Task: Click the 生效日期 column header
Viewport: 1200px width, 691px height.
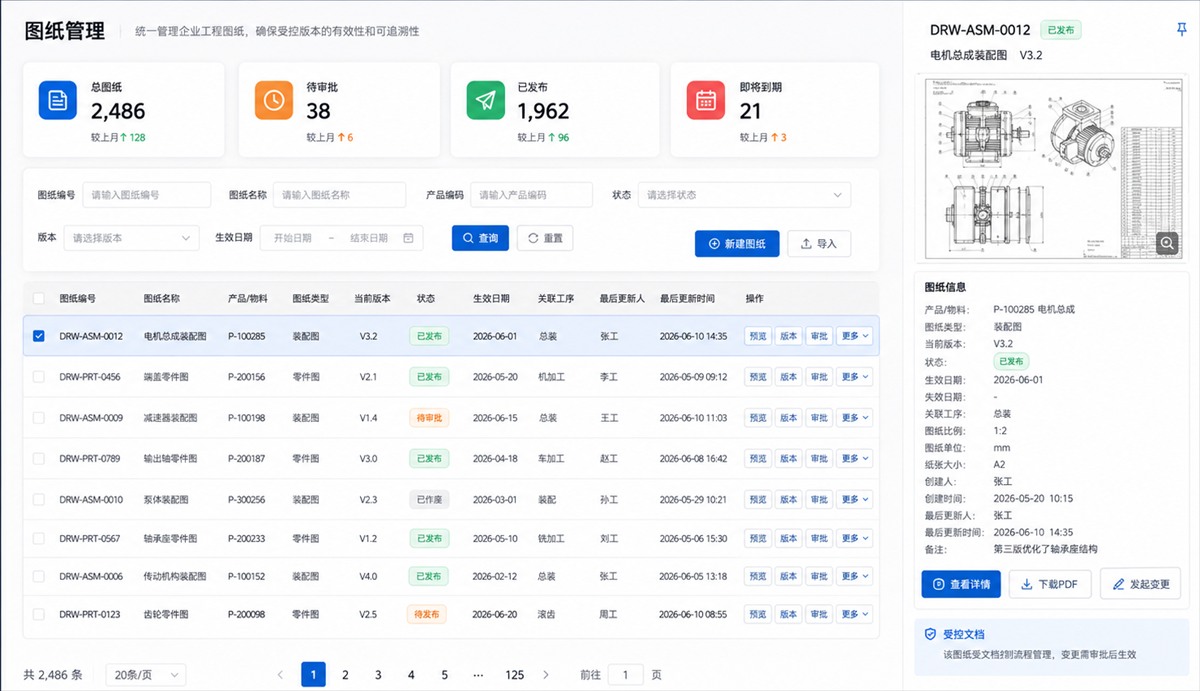Action: coord(491,298)
